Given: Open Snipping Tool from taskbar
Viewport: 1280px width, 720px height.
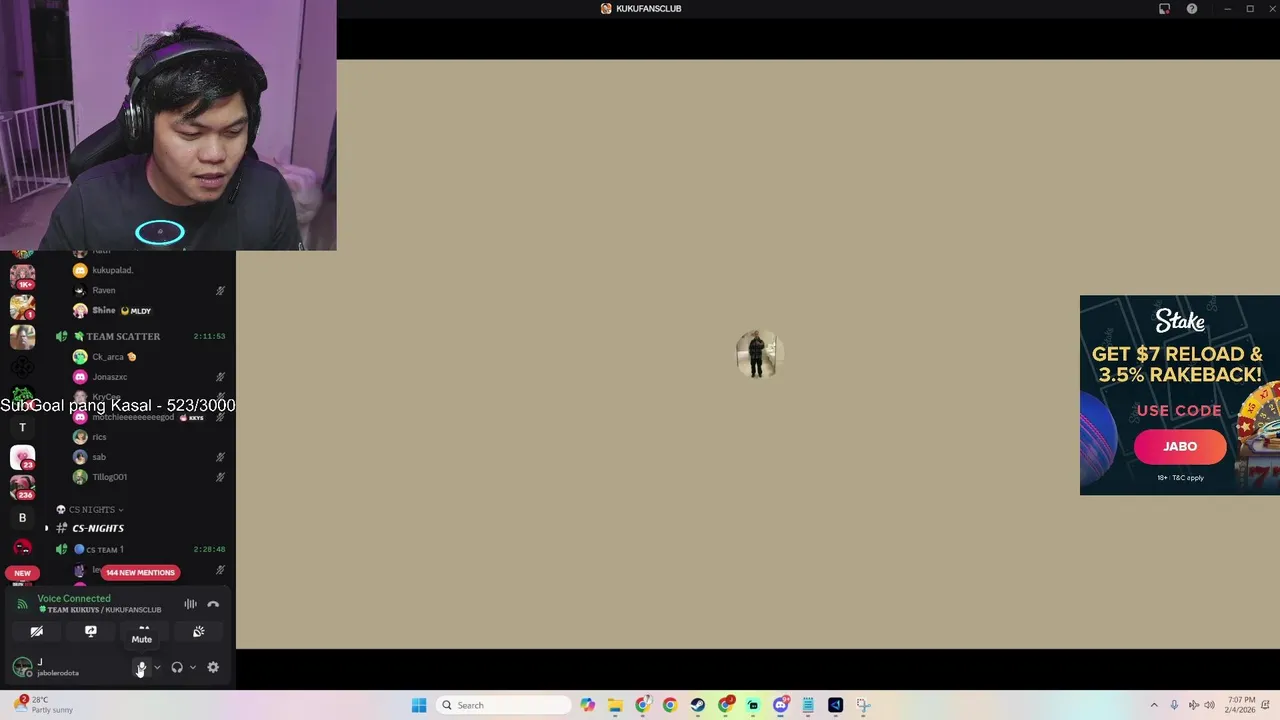Looking at the screenshot, I should (x=864, y=705).
